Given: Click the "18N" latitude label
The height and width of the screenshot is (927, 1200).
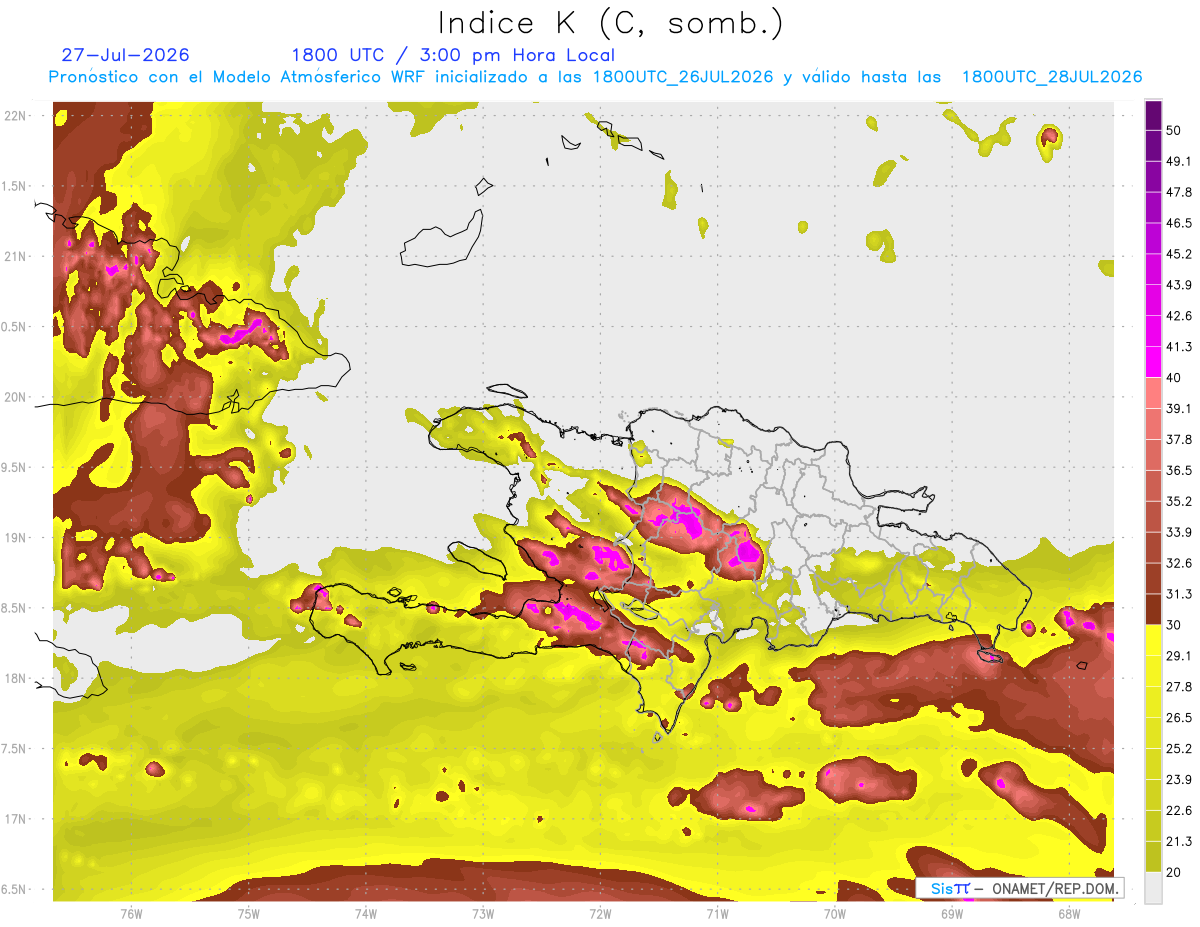Looking at the screenshot, I should 16,678.
